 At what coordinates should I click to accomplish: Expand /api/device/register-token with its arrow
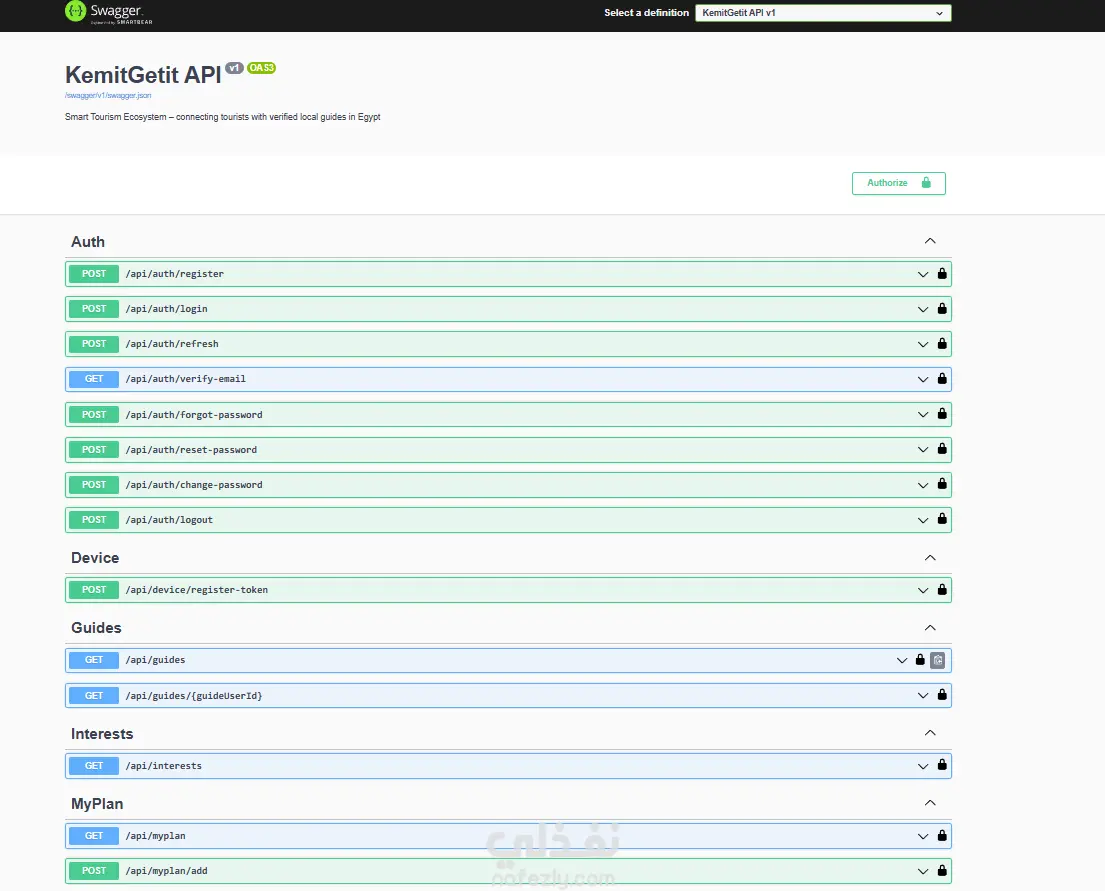pos(923,590)
